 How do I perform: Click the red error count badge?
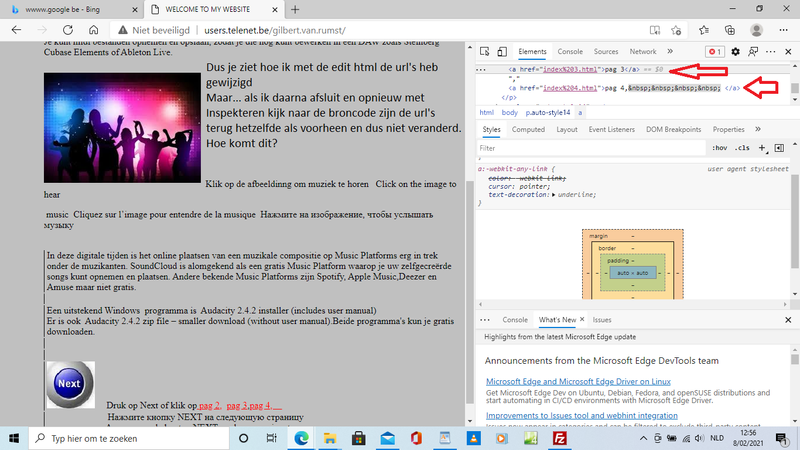coord(715,52)
